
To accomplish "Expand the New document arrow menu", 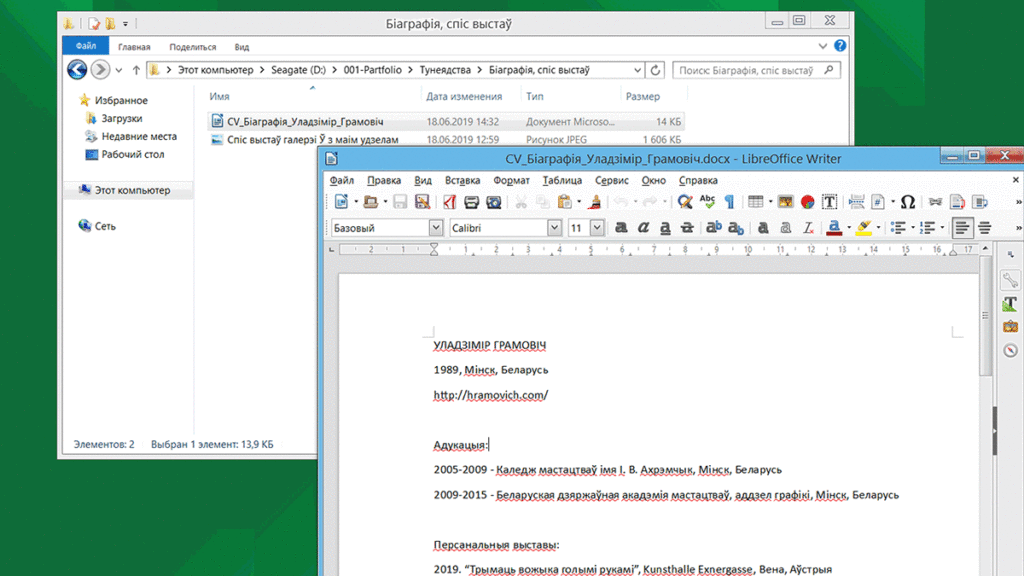I will point(356,202).
